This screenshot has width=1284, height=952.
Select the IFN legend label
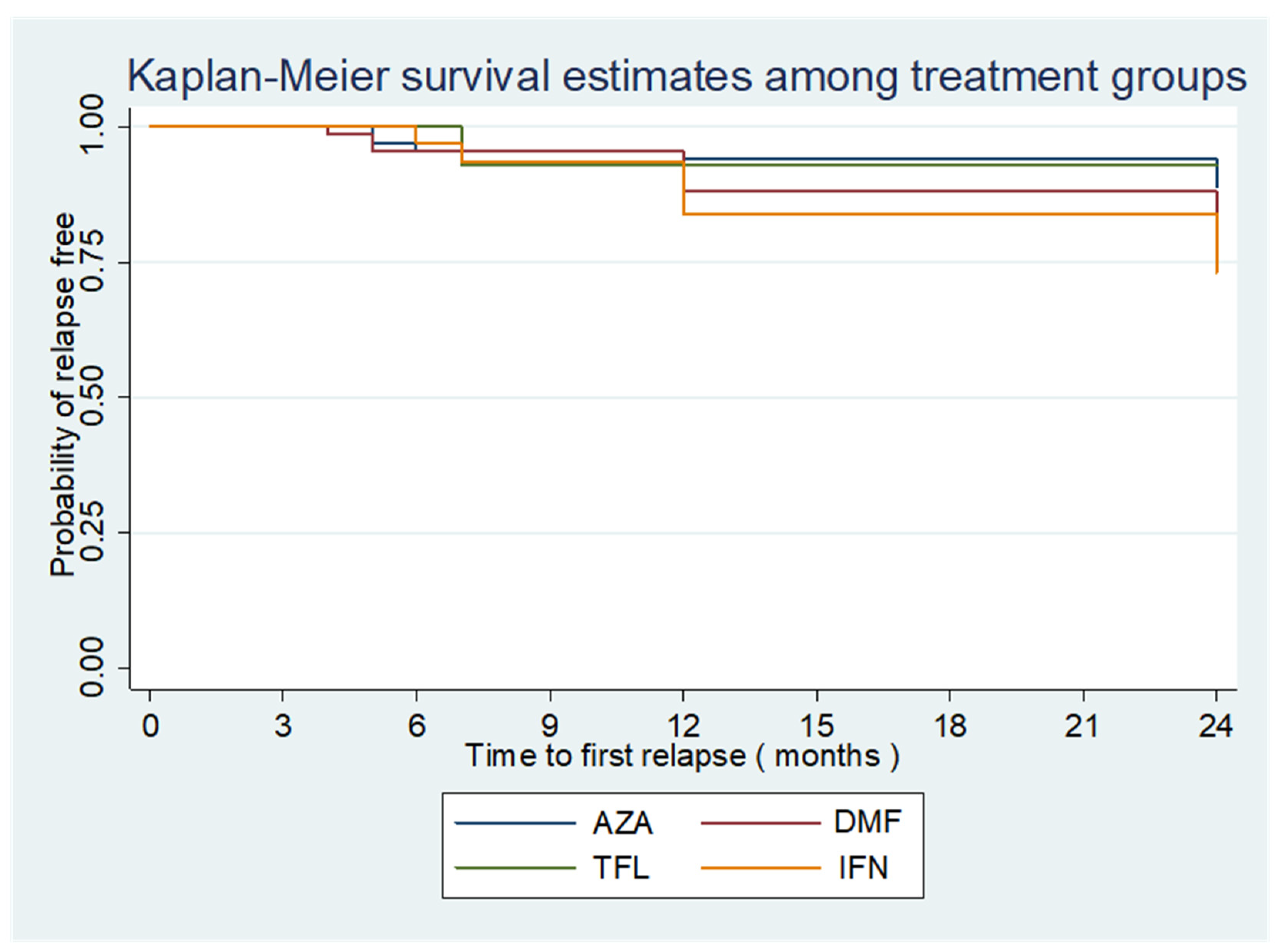coord(863,868)
